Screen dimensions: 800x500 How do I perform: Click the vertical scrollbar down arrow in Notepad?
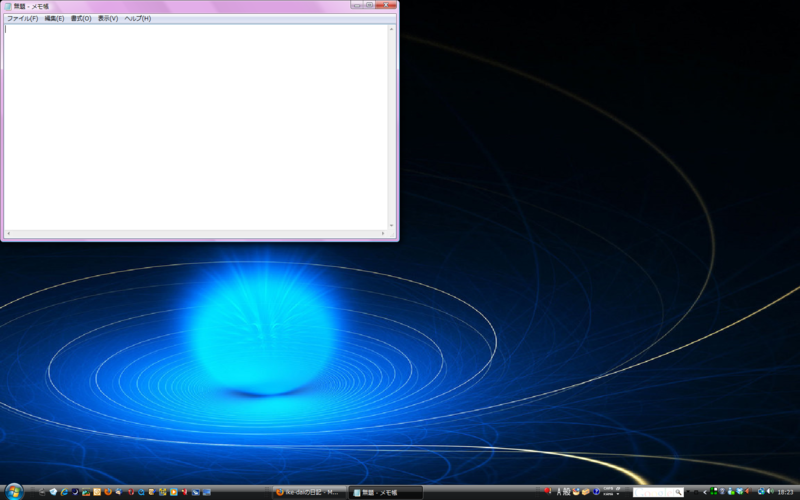point(391,226)
